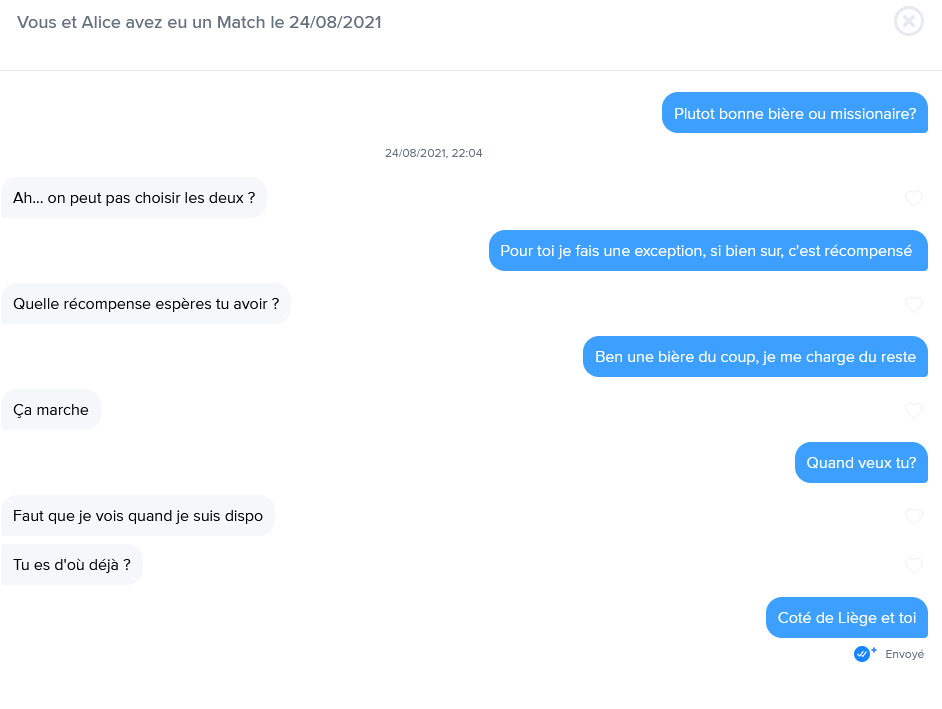This screenshot has width=942, height=709.
Task: Like the message "Ah... on peut pas choisir les deux ?"
Action: click(914, 198)
